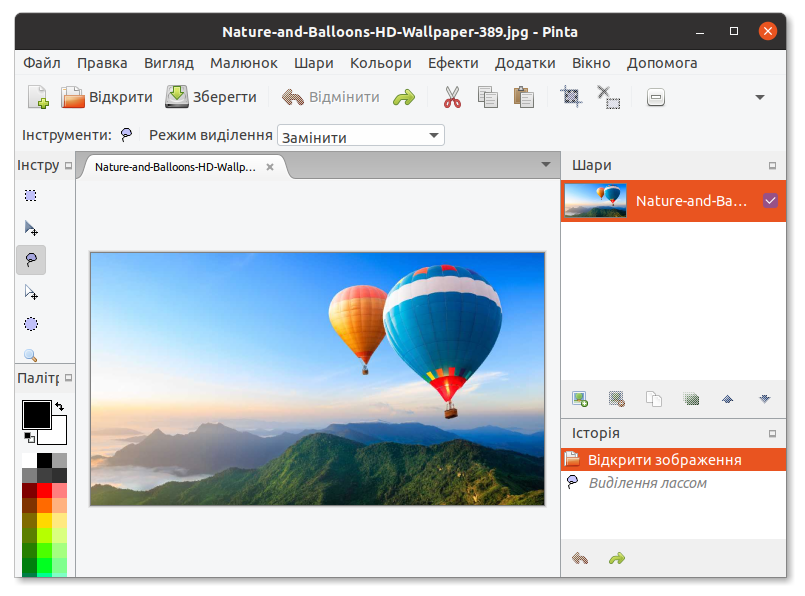Click the green Redo arrow in toolbar
Image resolution: width=805 pixels, height=596 pixels.
click(403, 98)
